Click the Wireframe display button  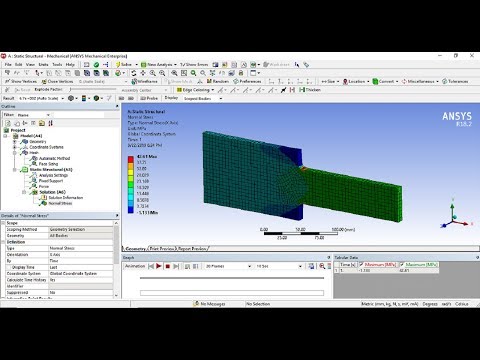(144, 81)
